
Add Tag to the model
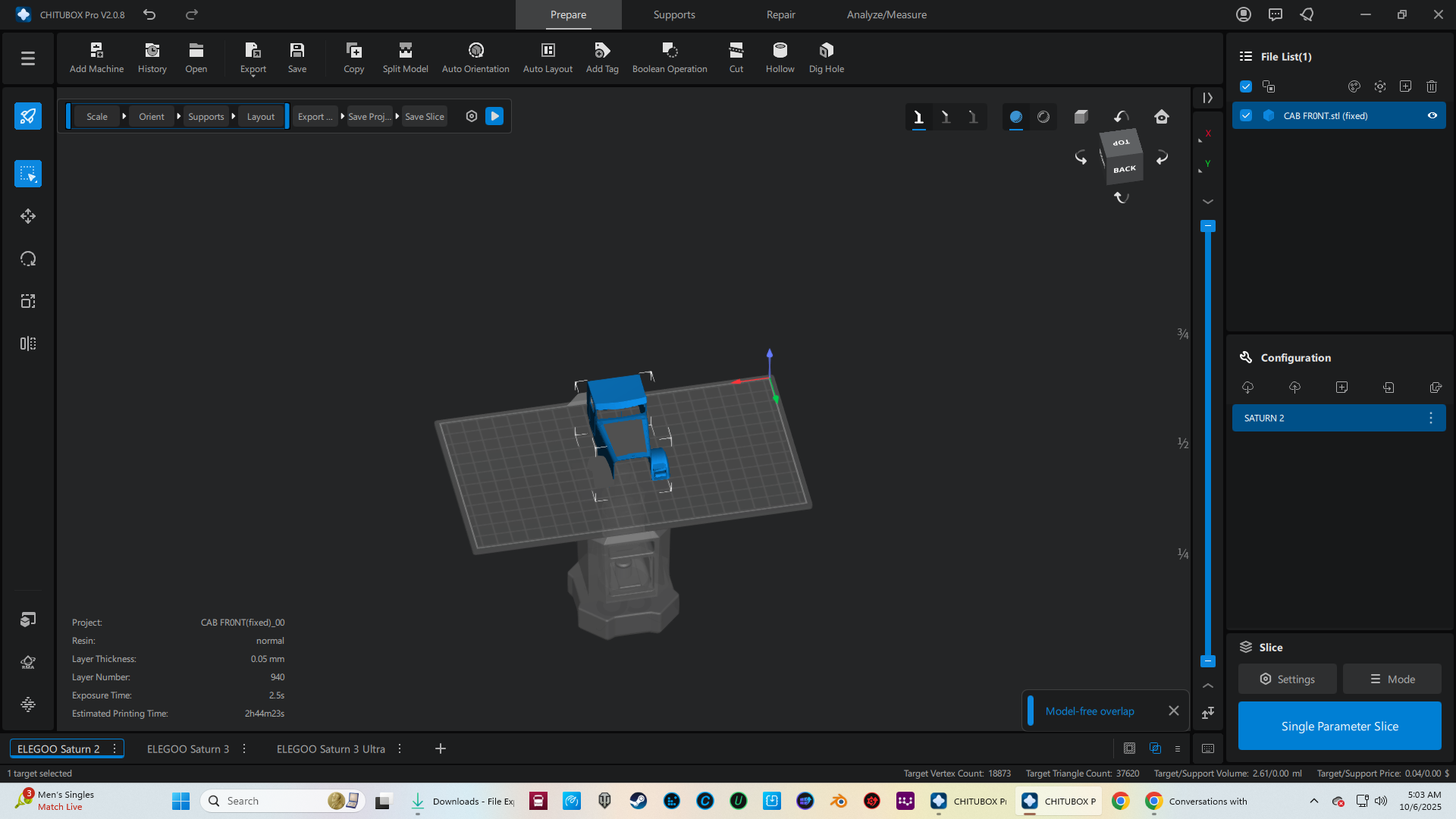602,58
